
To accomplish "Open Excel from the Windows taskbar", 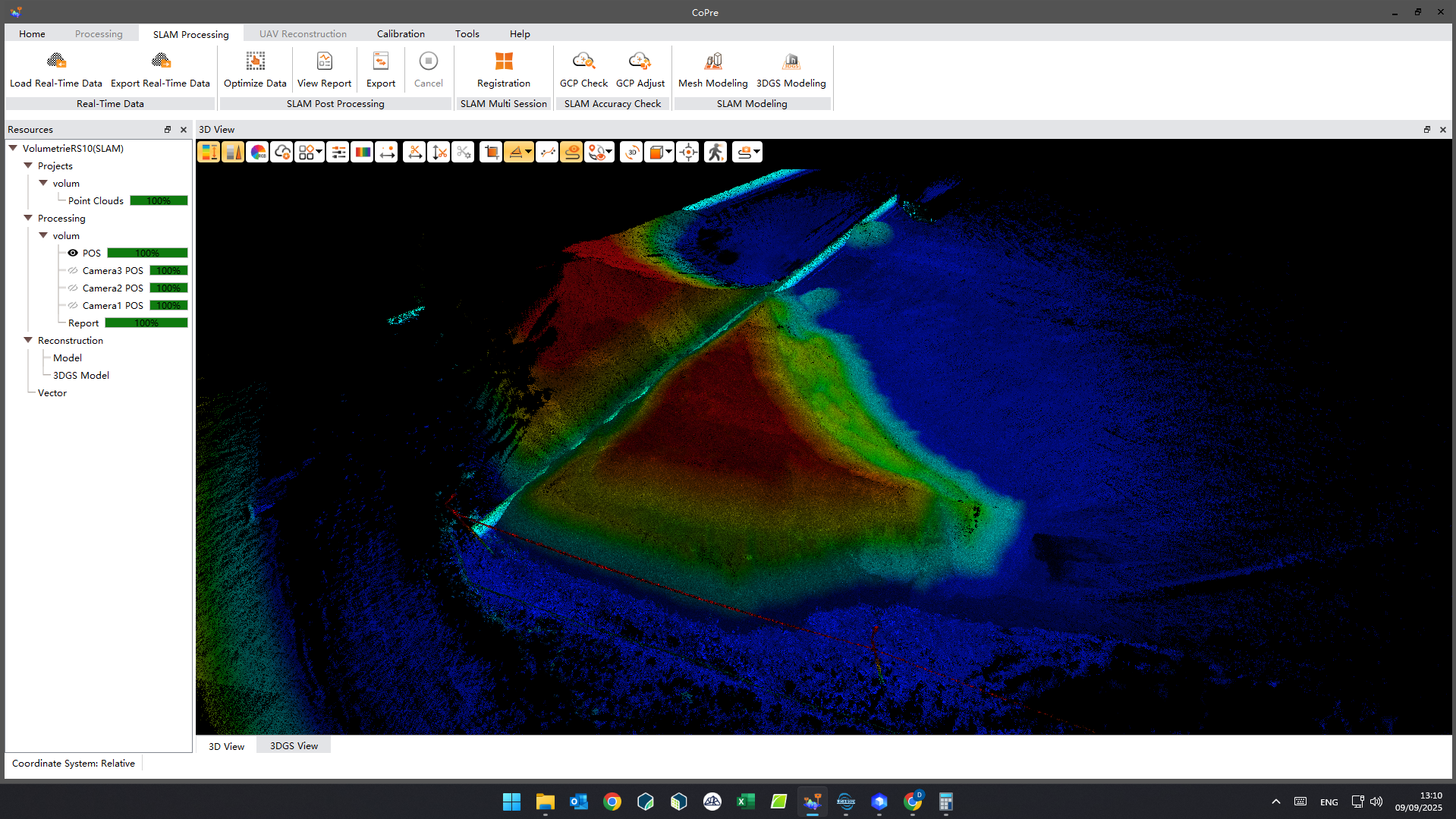I will (745, 802).
